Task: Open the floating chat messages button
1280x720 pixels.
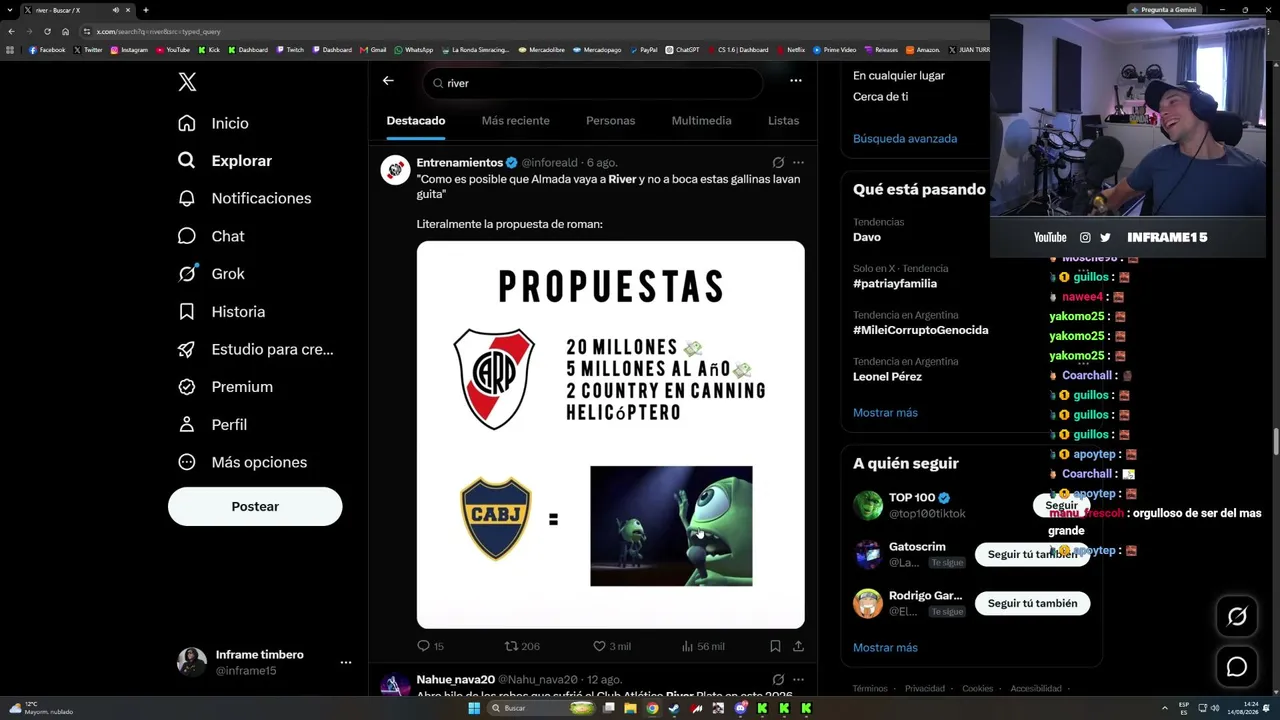Action: pos(1236,667)
